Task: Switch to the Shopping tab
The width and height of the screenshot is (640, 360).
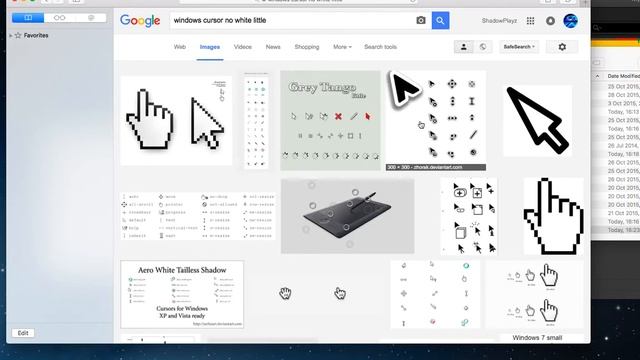Action: [x=307, y=47]
